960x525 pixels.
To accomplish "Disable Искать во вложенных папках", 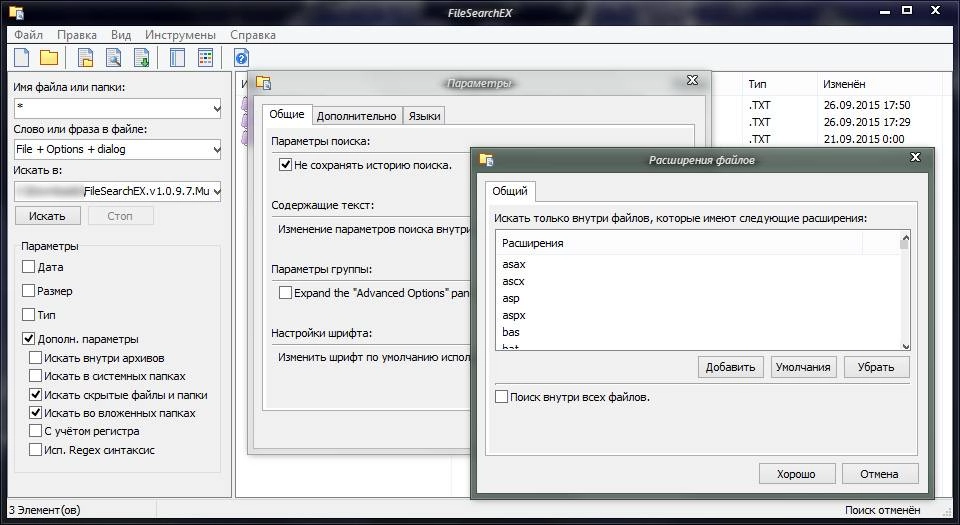I will [x=36, y=413].
